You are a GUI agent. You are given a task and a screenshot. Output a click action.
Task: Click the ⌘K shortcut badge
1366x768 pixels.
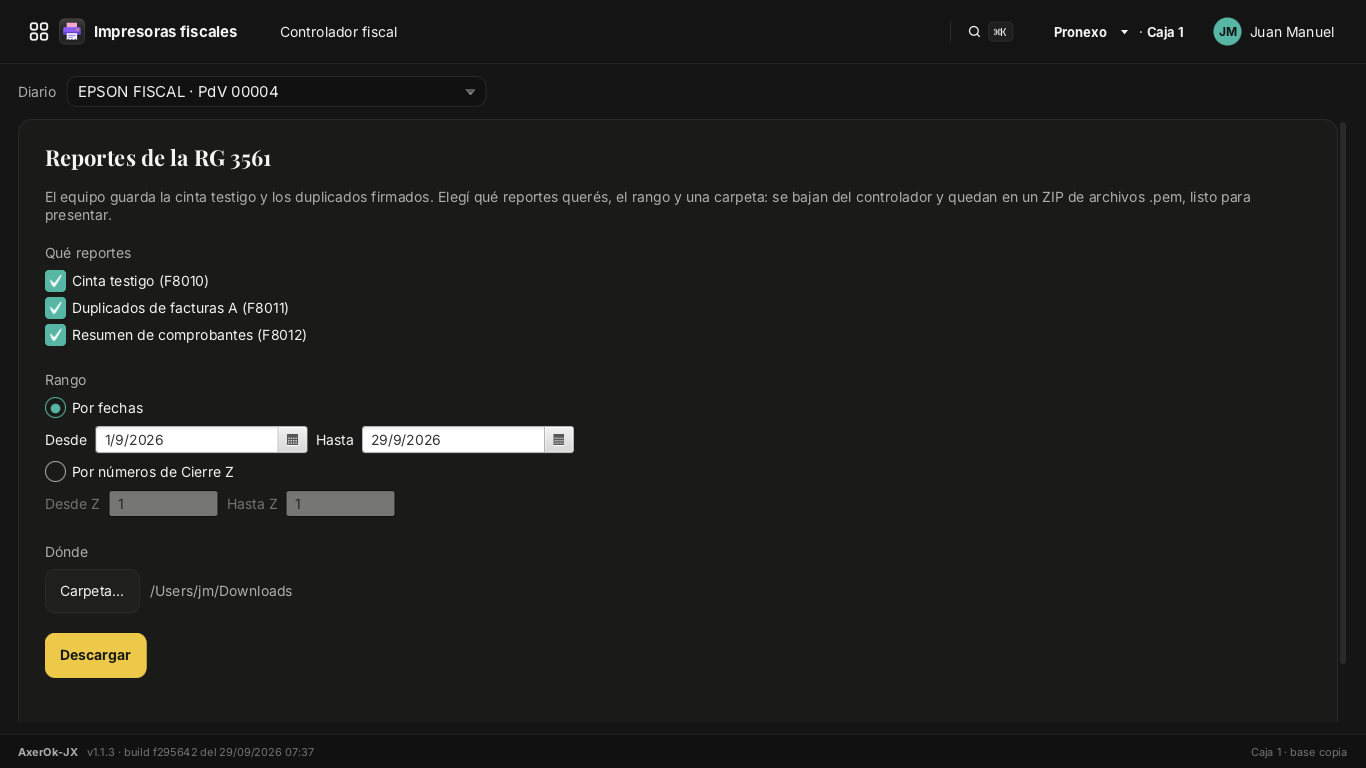pyautogui.click(x=1000, y=32)
